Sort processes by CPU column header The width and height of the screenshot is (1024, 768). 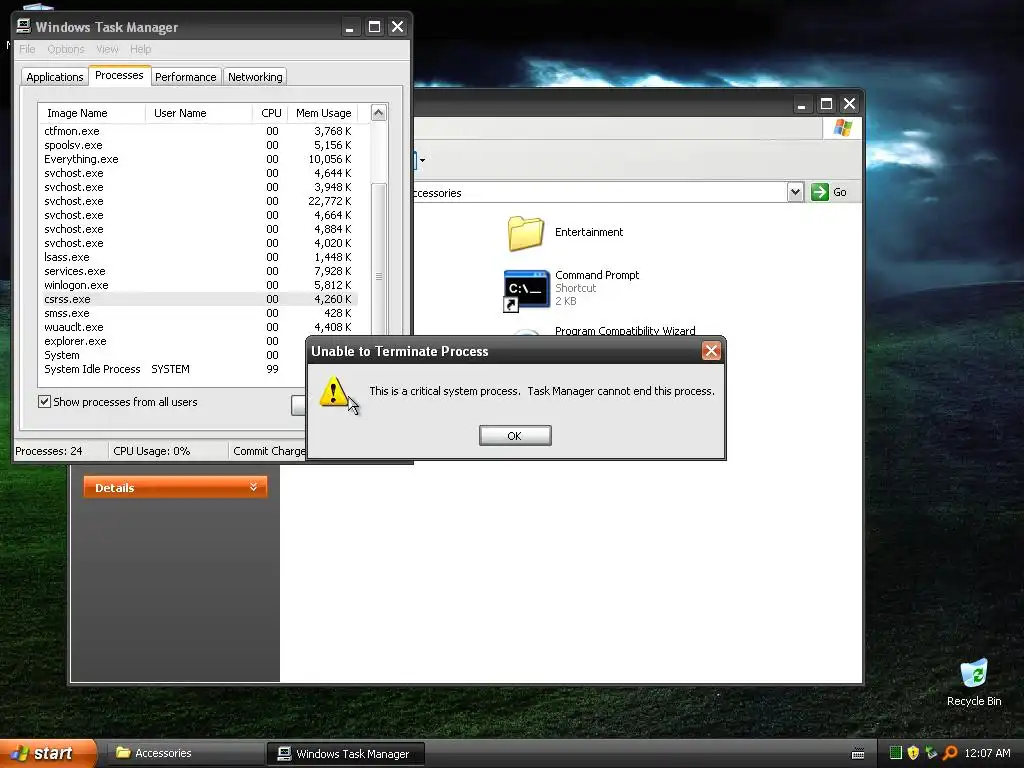pos(270,113)
